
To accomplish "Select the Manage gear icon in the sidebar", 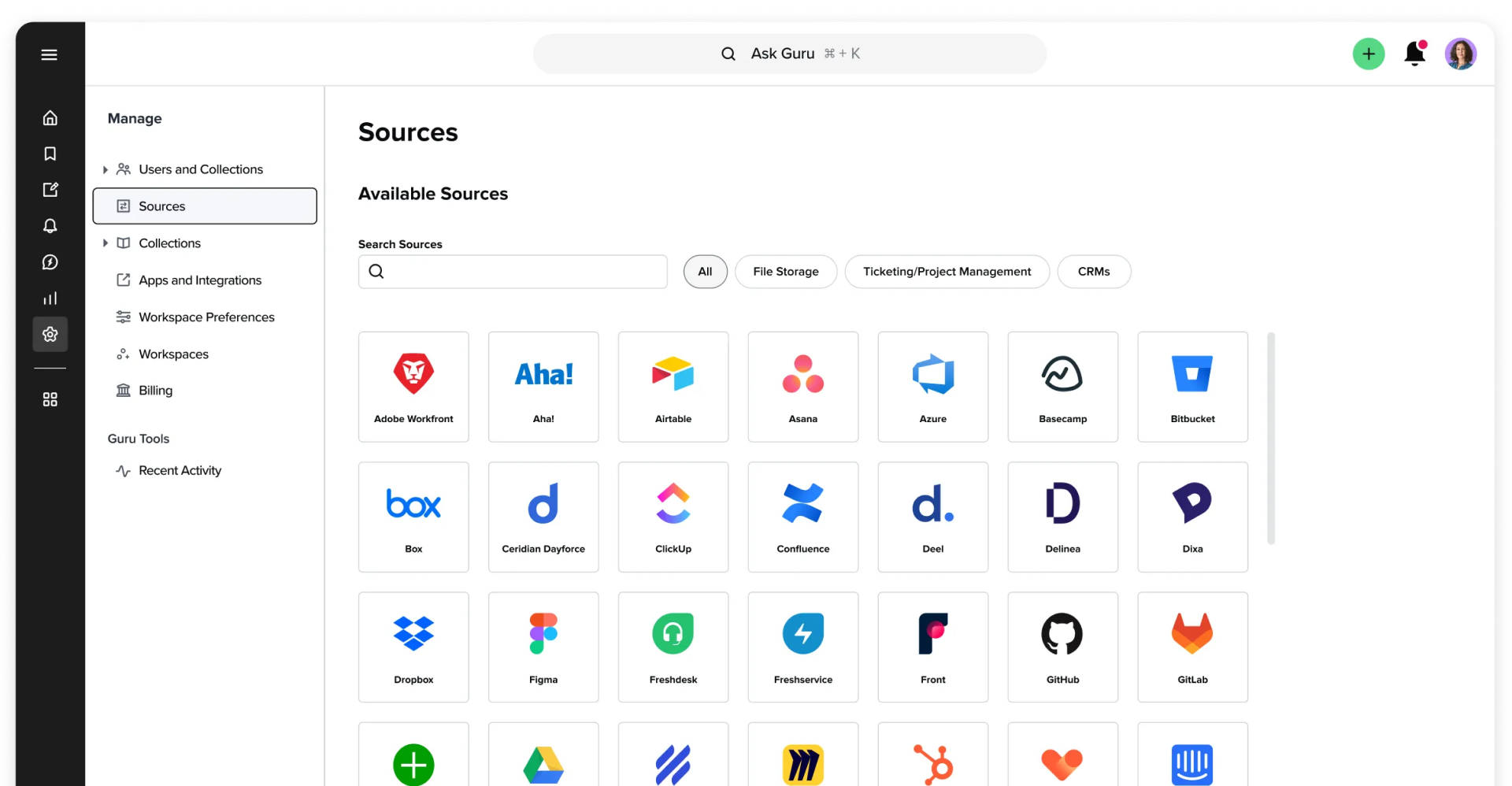I will pos(50,334).
